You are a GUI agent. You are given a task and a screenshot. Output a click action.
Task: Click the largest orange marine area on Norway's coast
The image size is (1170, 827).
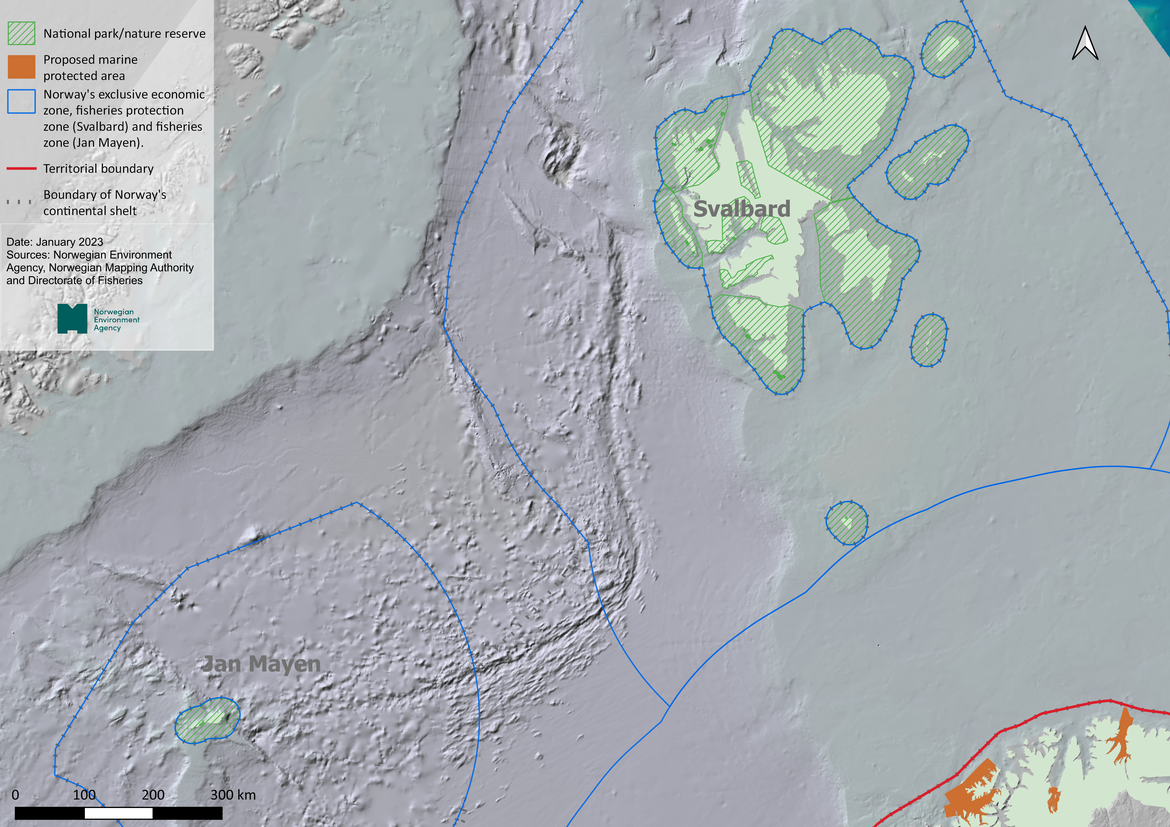coord(970,790)
